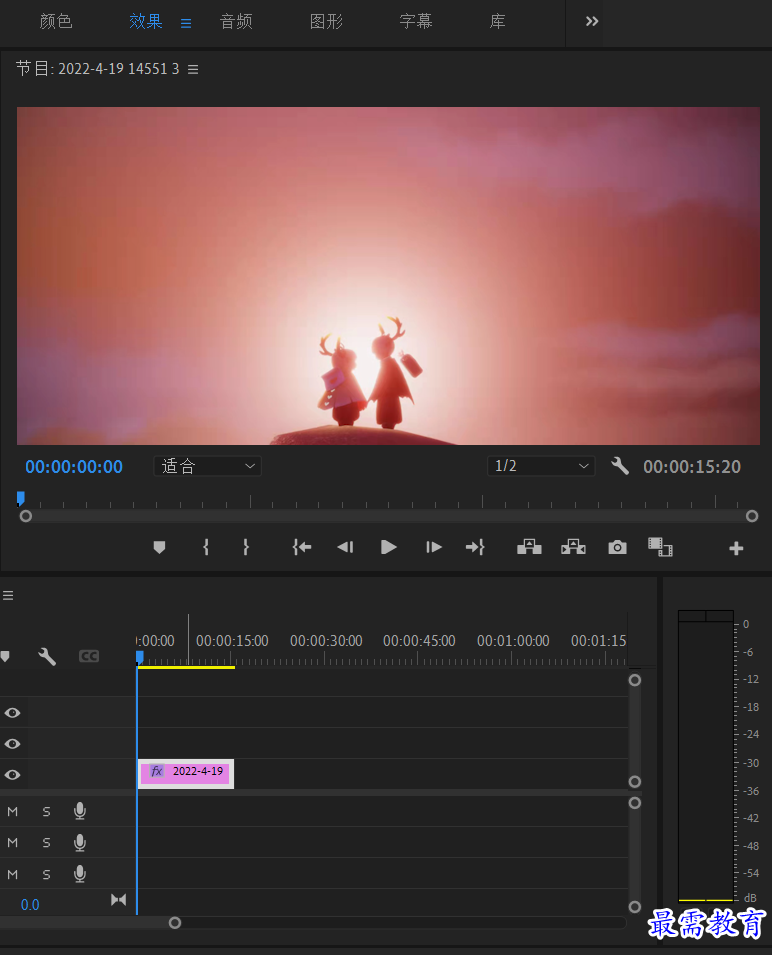Screen dimensions: 772x955
Task: Click the Mark Out button
Action: (246, 547)
